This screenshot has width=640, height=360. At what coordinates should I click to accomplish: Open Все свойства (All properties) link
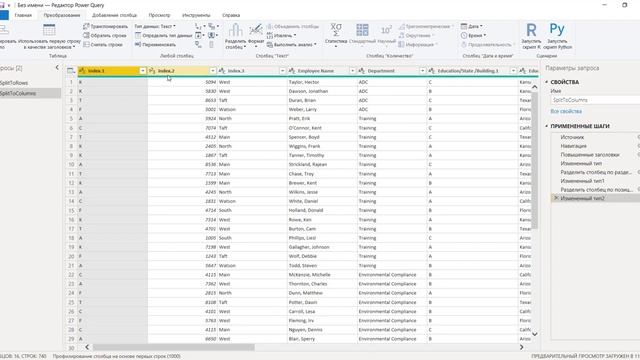pyautogui.click(x=566, y=111)
